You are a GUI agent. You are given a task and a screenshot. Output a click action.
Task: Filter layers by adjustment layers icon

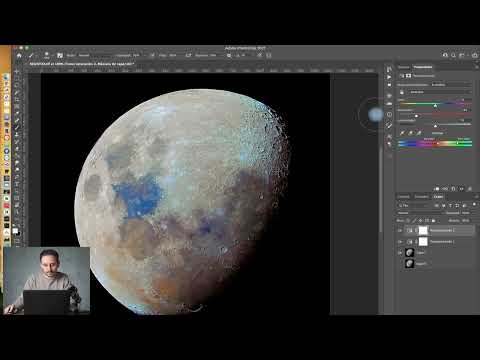pyautogui.click(x=444, y=205)
